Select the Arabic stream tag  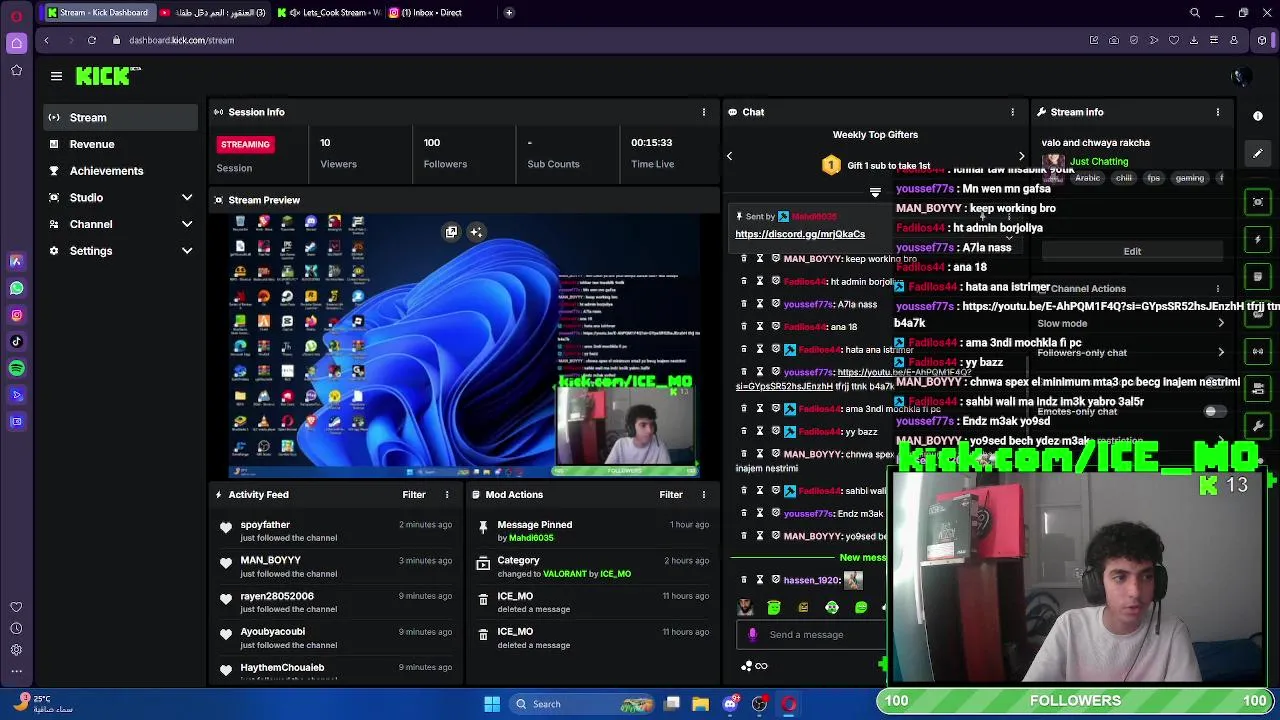(x=1087, y=178)
